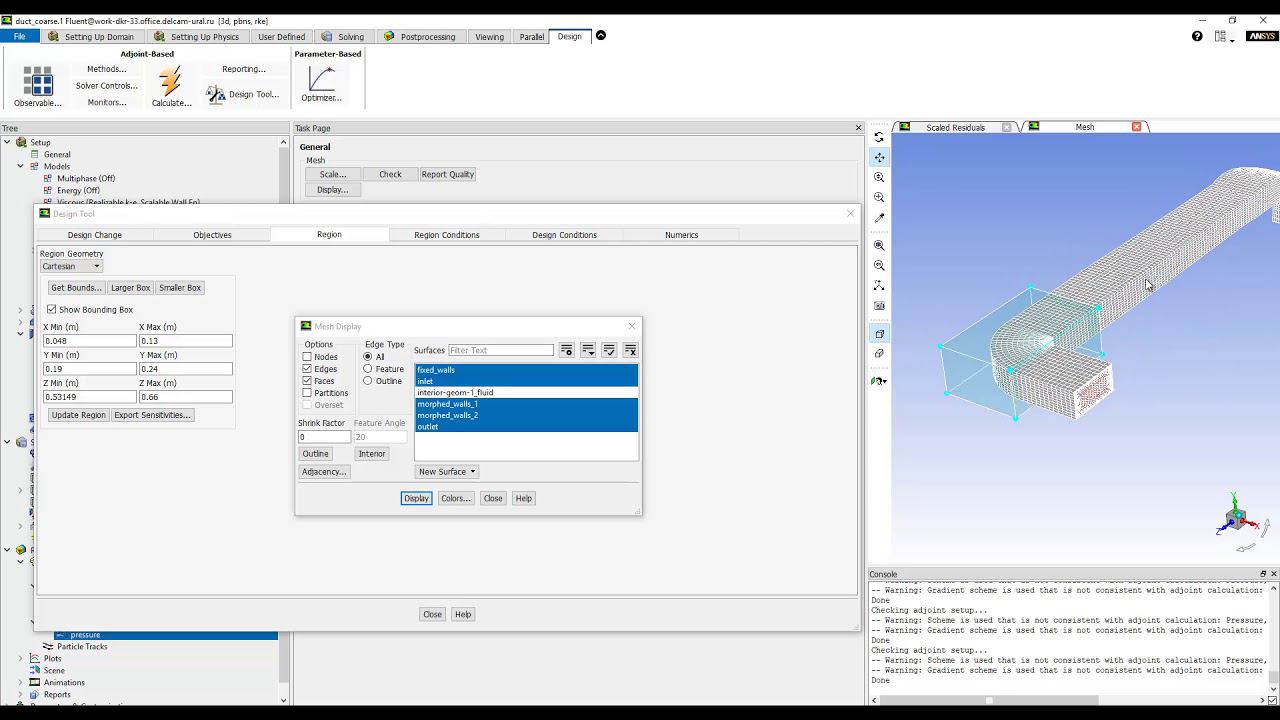Select the Feature edge type radio button
1280x720 pixels.
point(368,369)
